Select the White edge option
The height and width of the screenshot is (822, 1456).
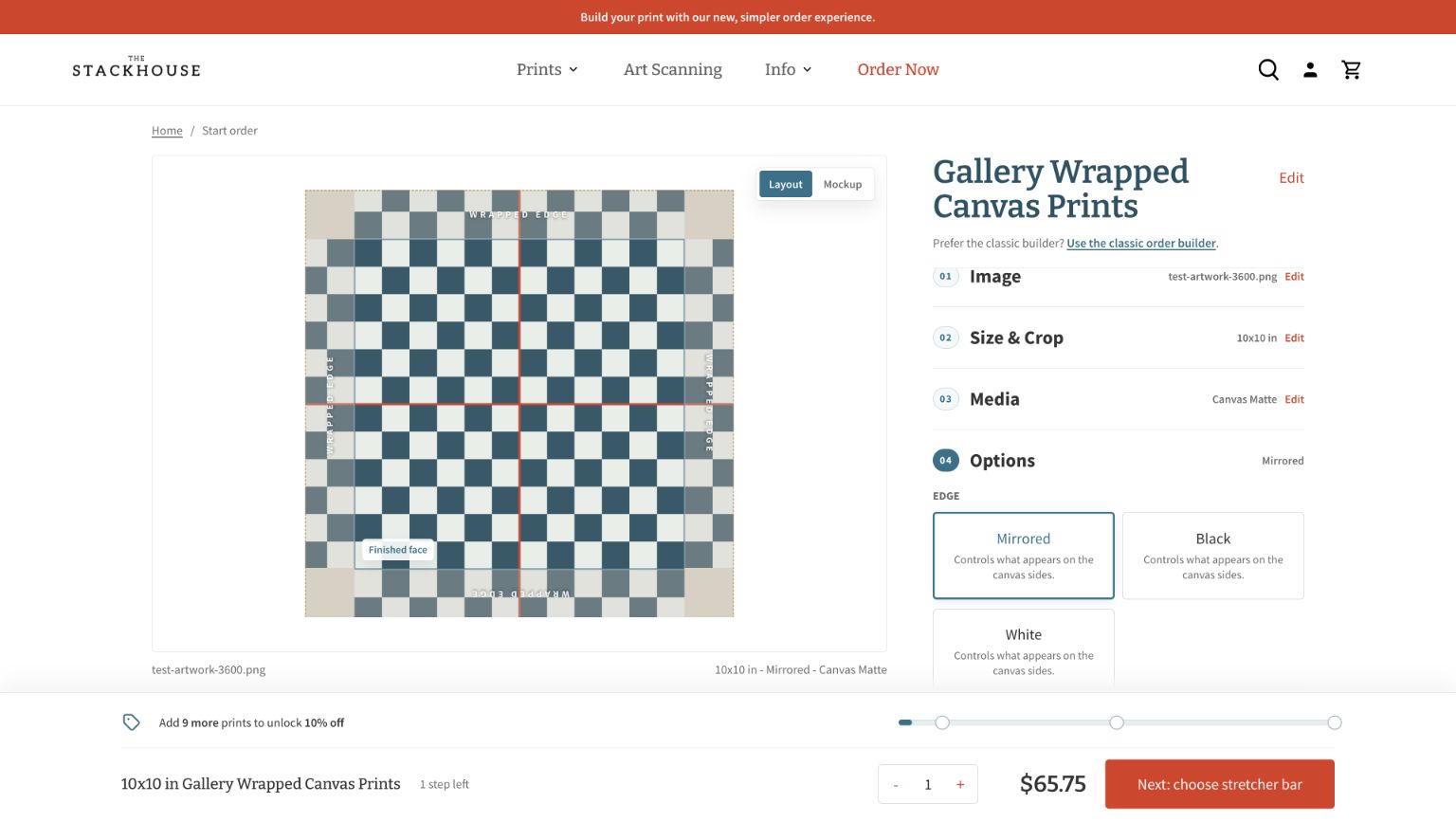tap(1024, 648)
